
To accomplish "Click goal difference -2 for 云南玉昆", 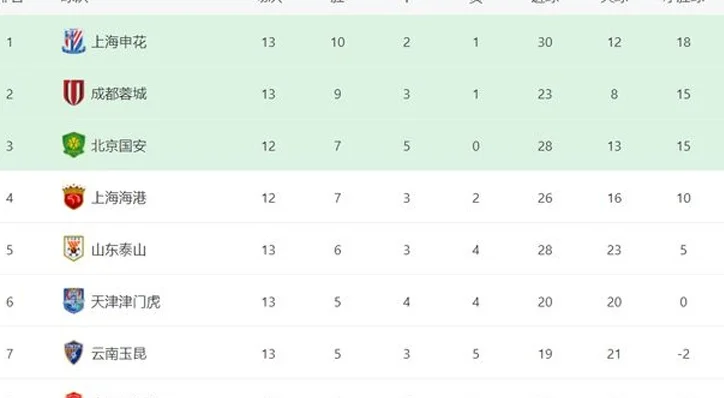I will pos(683,354).
